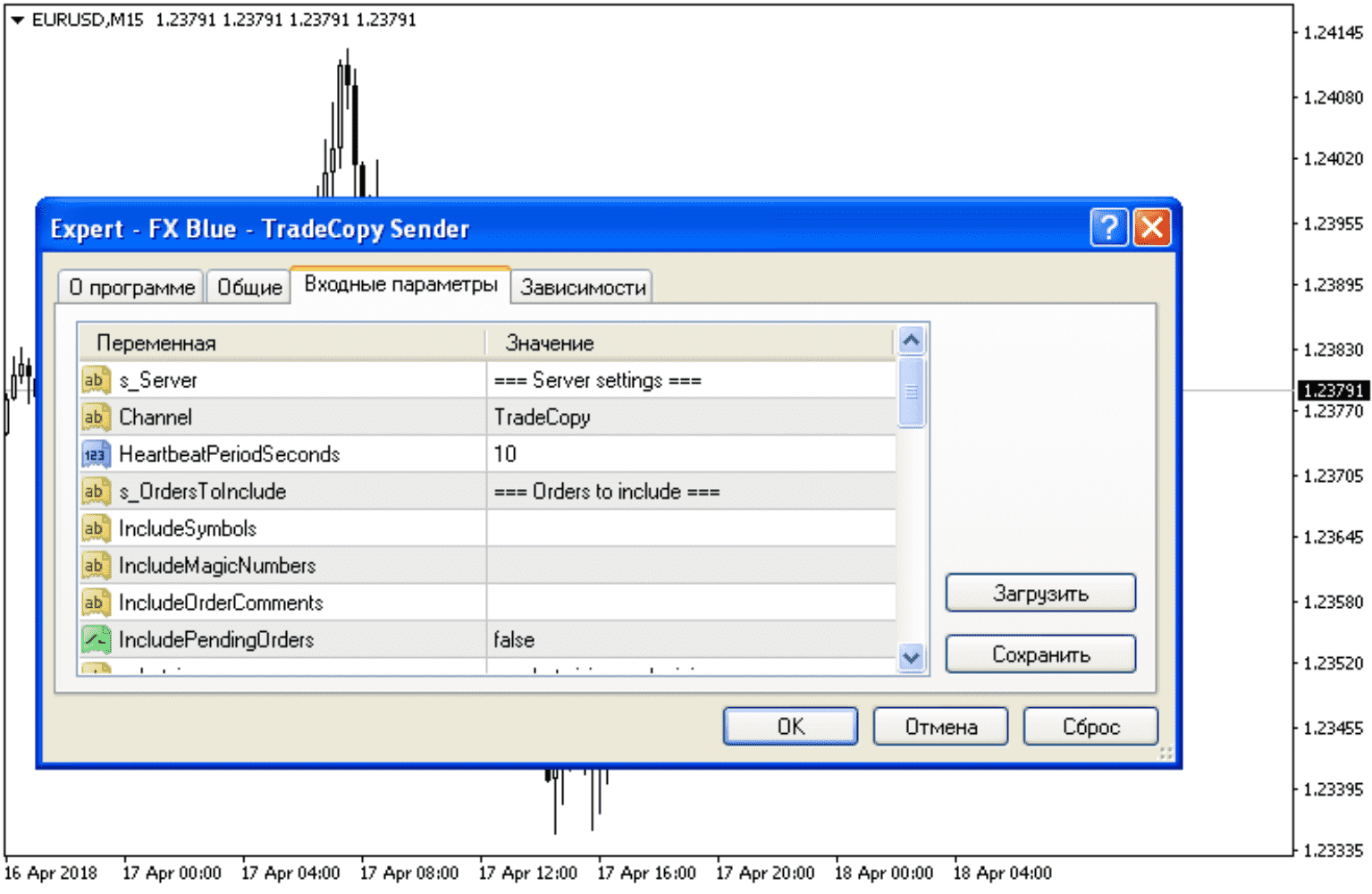Click the 1.24145 price axis label
Image resolution: width=1372 pixels, height=894 pixels.
[x=1334, y=33]
